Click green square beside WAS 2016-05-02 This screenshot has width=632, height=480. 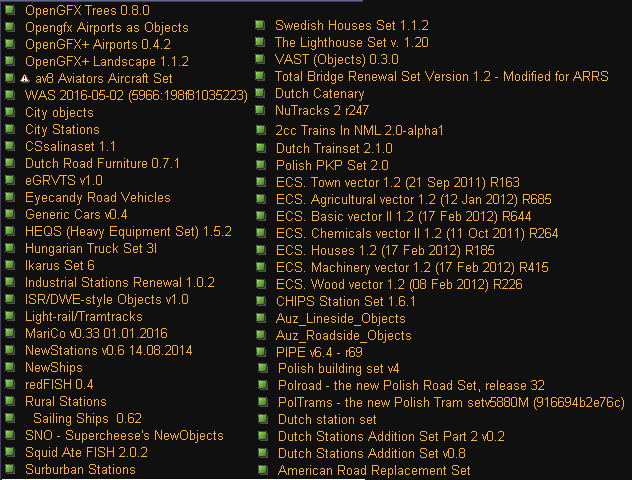[x=10, y=95]
